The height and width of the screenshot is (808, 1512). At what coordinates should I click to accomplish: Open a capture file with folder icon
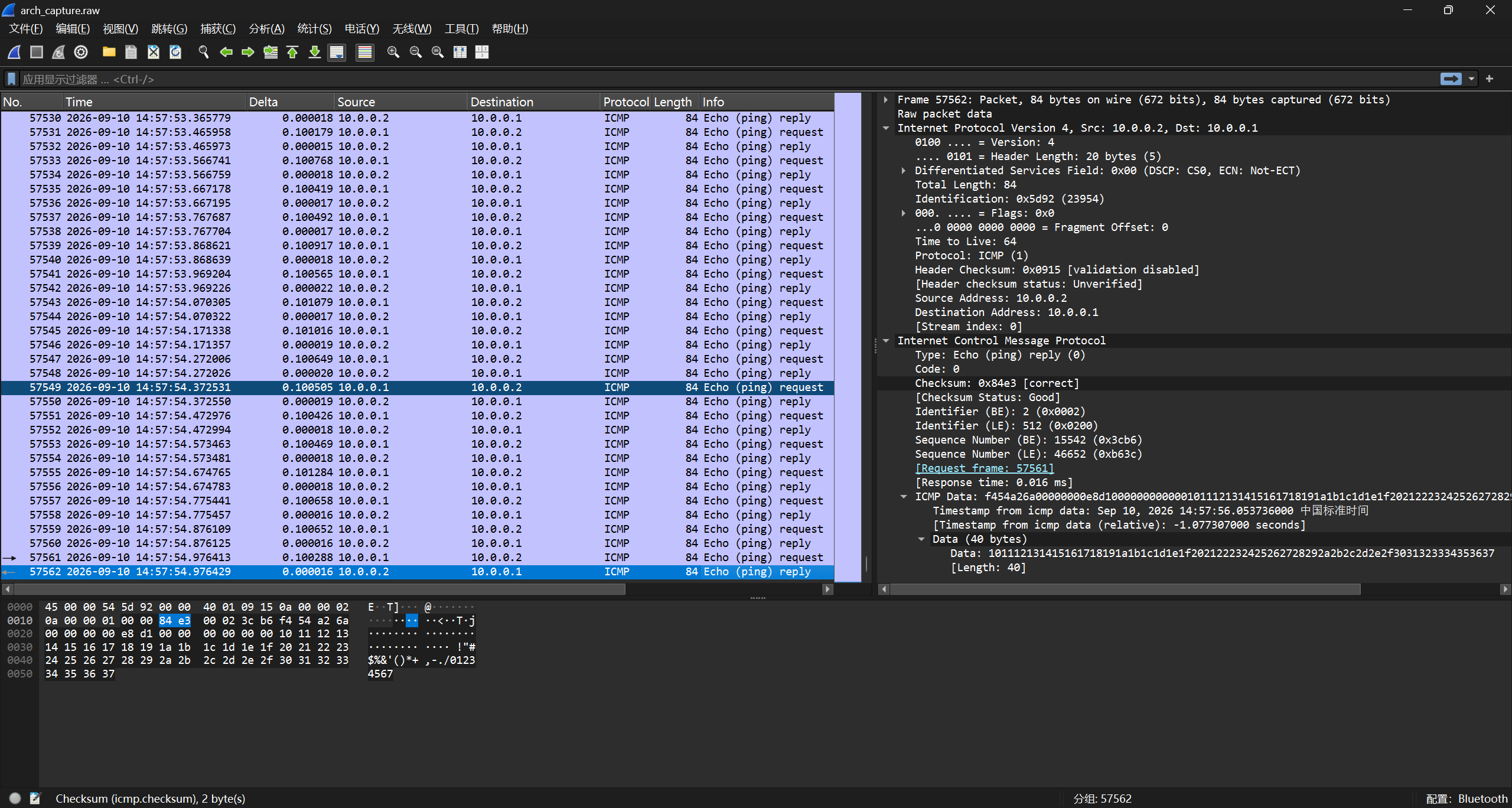coord(109,52)
